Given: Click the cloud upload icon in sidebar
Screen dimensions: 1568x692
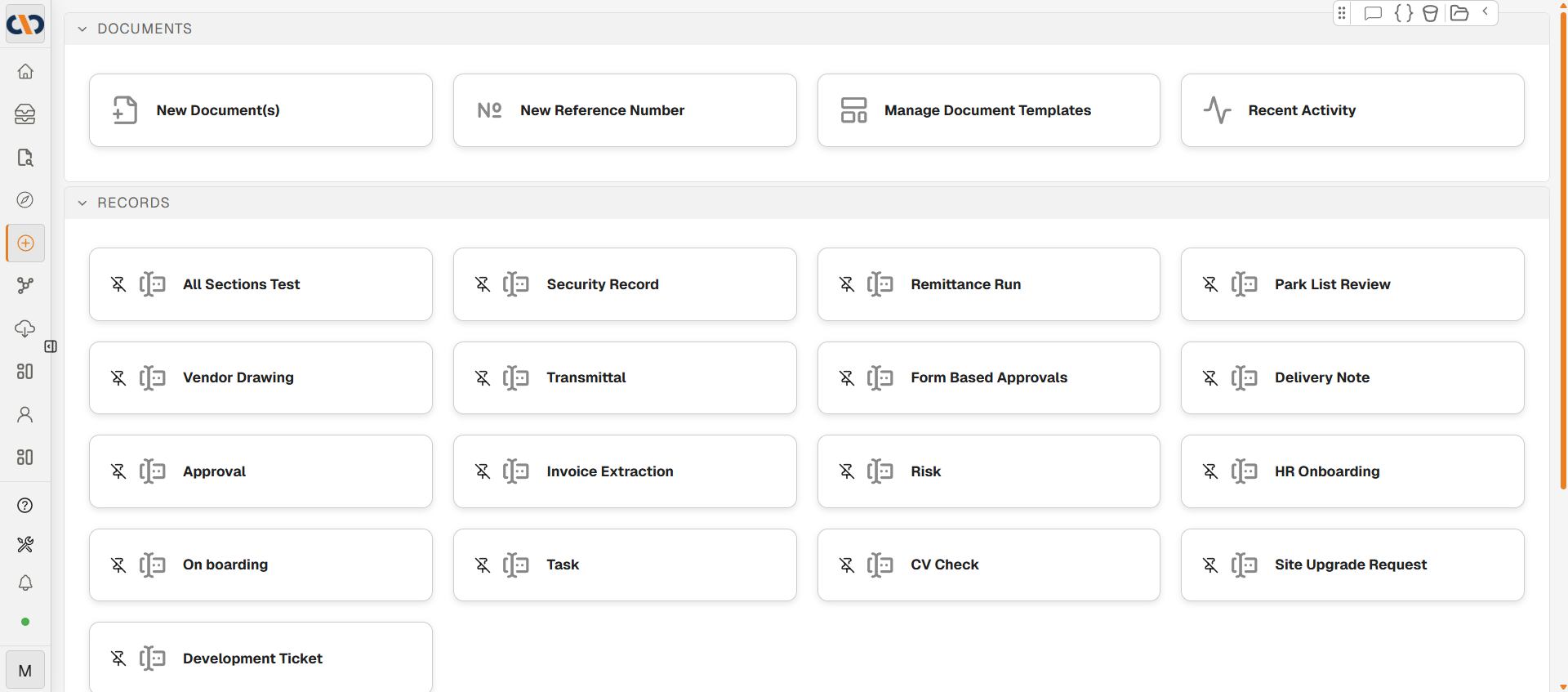Looking at the screenshot, I should click(x=25, y=328).
